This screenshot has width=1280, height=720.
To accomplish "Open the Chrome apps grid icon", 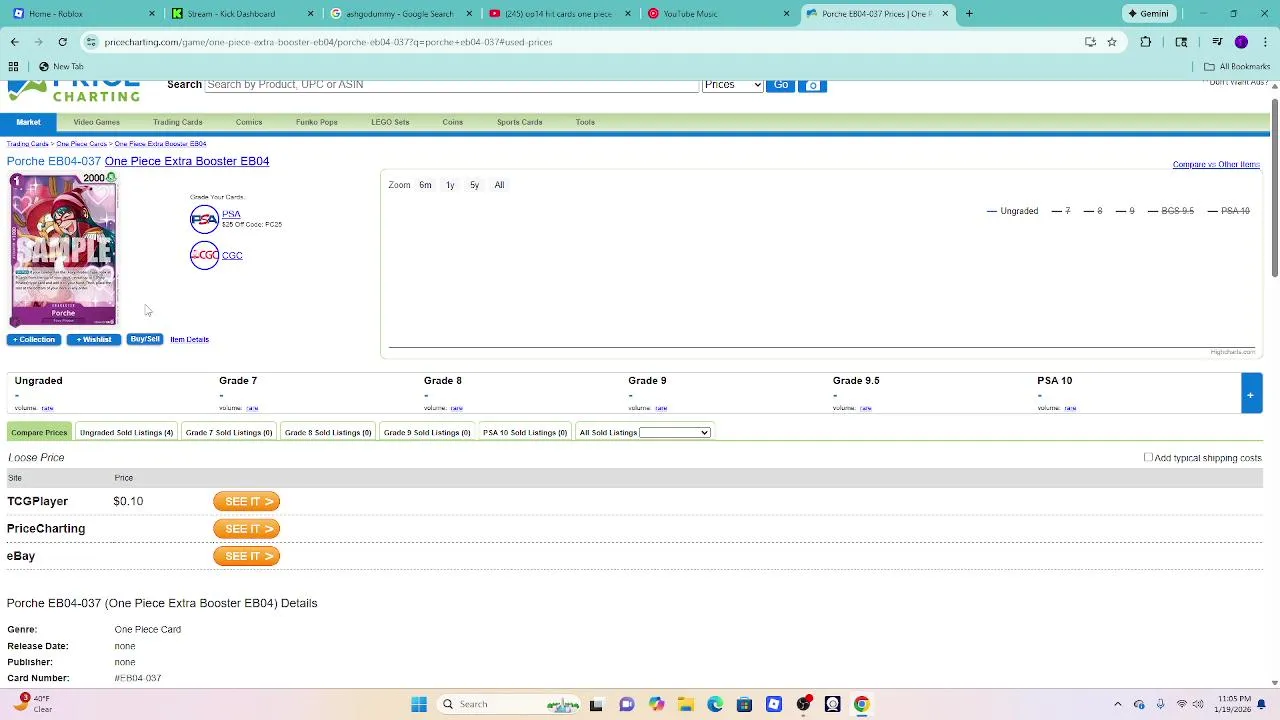I will [13, 66].
